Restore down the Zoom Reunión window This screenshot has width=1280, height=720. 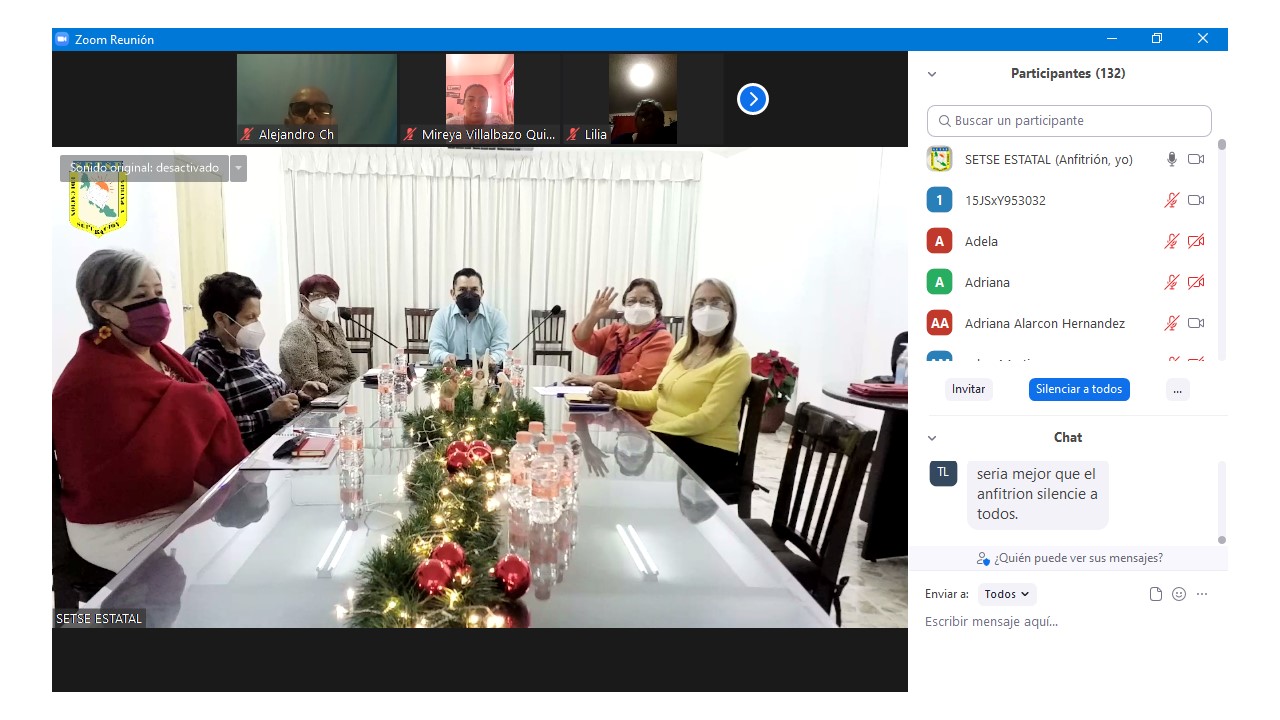pos(1157,39)
